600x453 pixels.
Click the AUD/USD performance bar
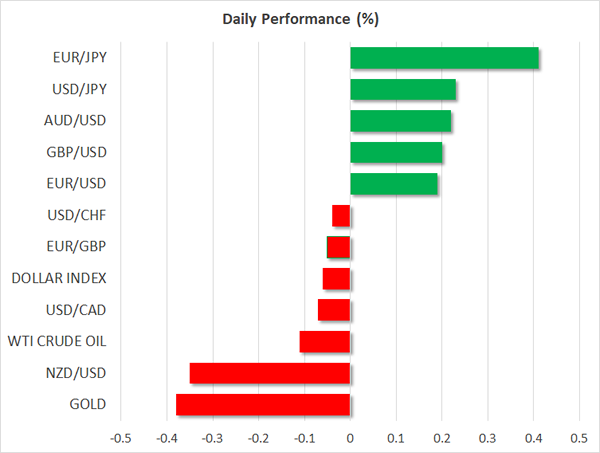tap(400, 121)
